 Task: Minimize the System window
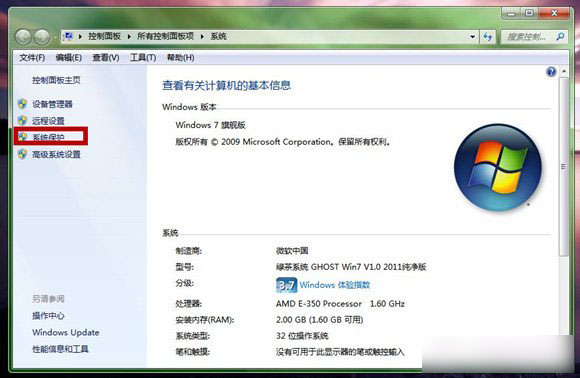512,13
